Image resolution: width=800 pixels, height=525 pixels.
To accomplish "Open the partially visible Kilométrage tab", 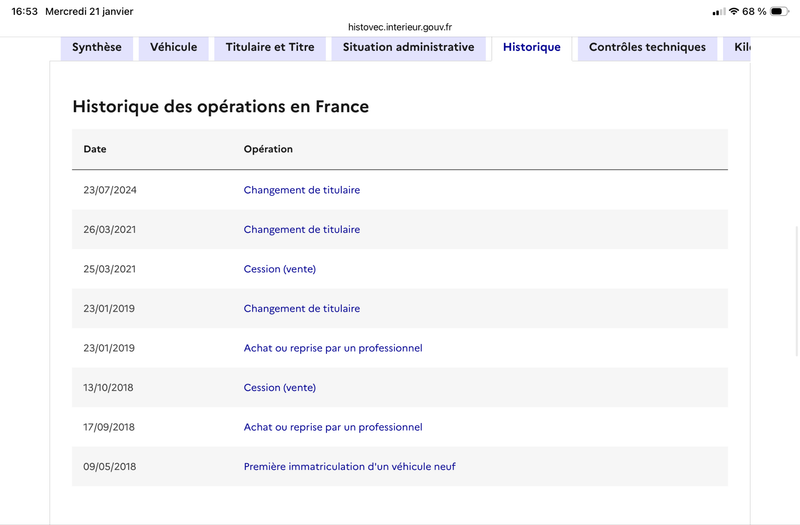I will (x=740, y=47).
